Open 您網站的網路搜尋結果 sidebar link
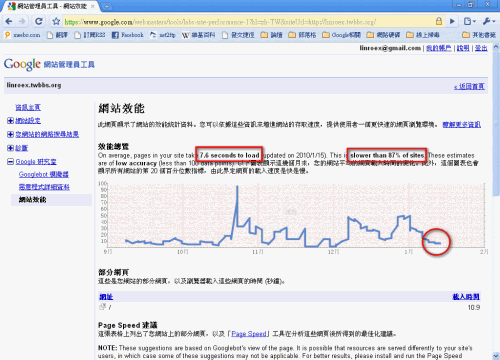 tap(47, 134)
